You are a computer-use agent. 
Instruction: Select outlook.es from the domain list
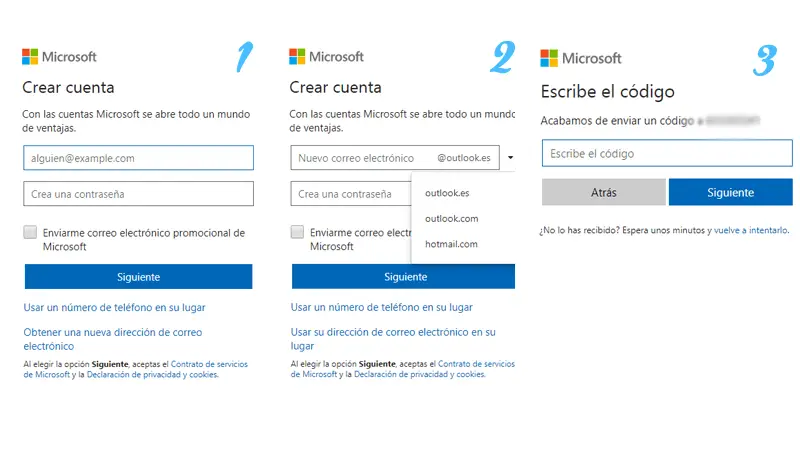click(x=447, y=192)
